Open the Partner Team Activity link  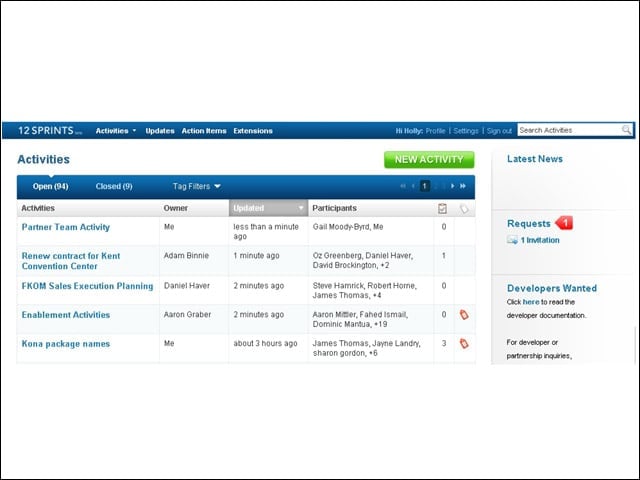click(x=66, y=227)
